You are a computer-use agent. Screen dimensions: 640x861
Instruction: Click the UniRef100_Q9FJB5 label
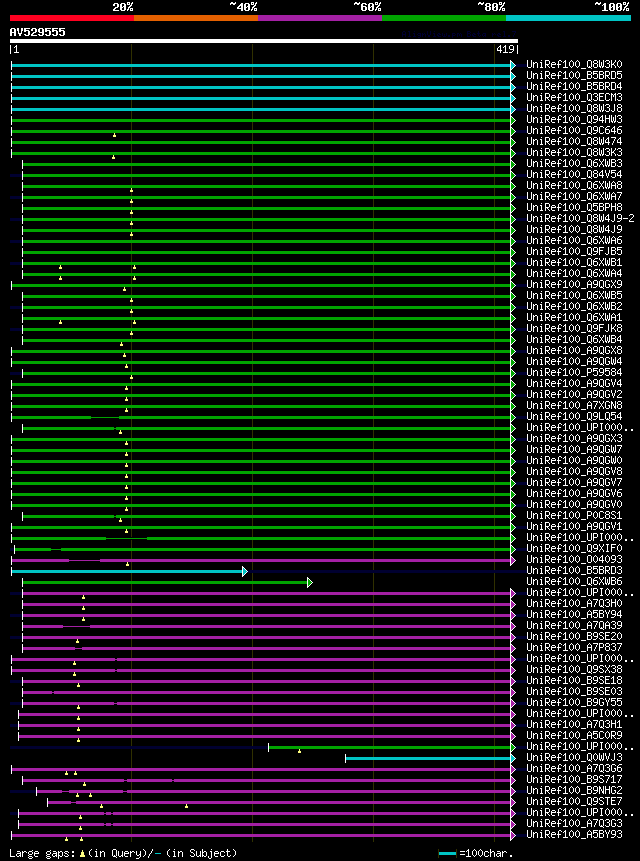pyautogui.click(x=574, y=251)
